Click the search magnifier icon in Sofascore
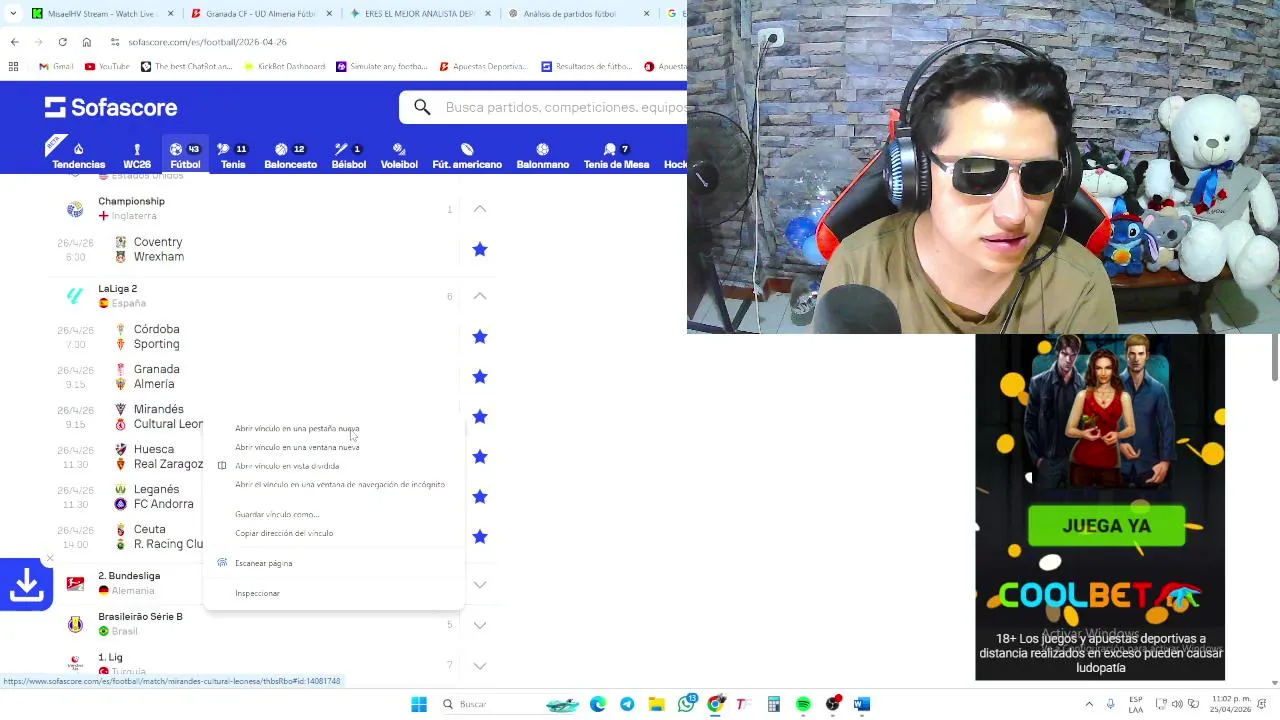Screen dimensions: 1280x720 click(x=422, y=107)
